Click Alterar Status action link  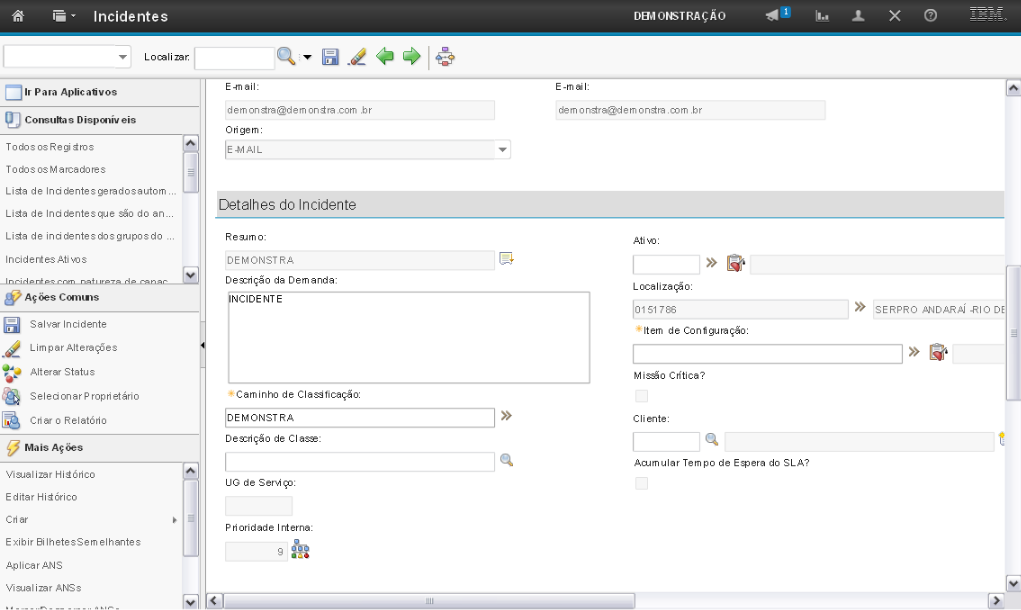62,372
